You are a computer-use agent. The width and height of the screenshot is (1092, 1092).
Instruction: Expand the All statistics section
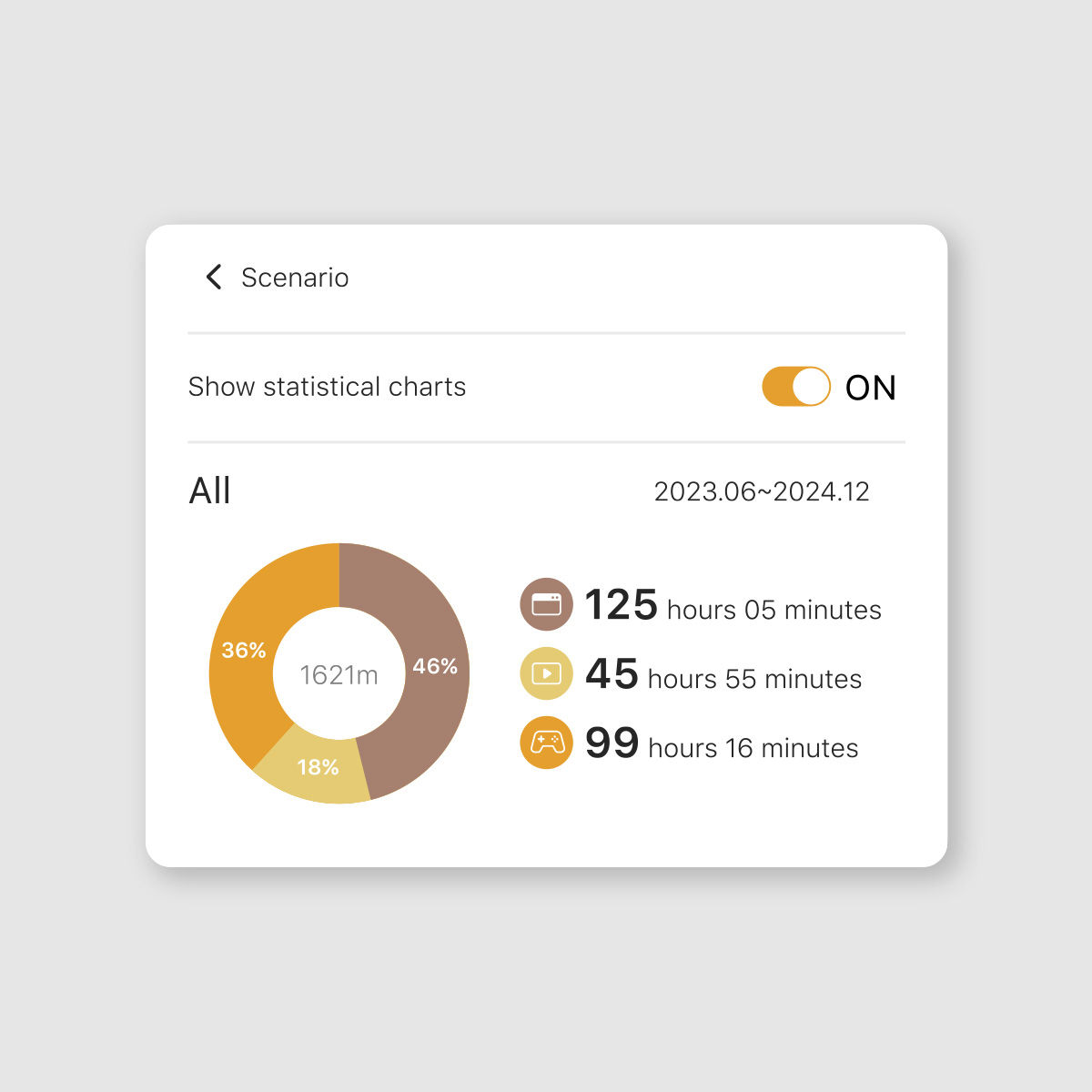[x=209, y=490]
